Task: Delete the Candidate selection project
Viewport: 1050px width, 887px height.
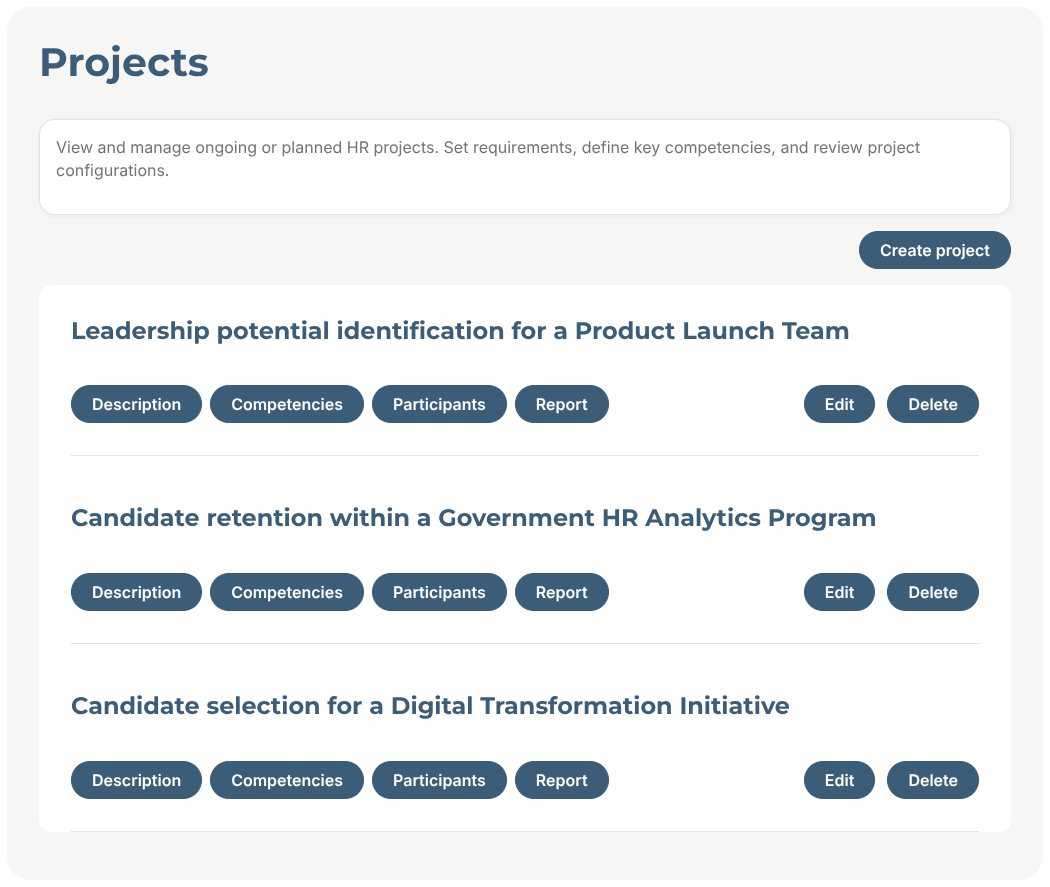Action: pyautogui.click(x=932, y=781)
